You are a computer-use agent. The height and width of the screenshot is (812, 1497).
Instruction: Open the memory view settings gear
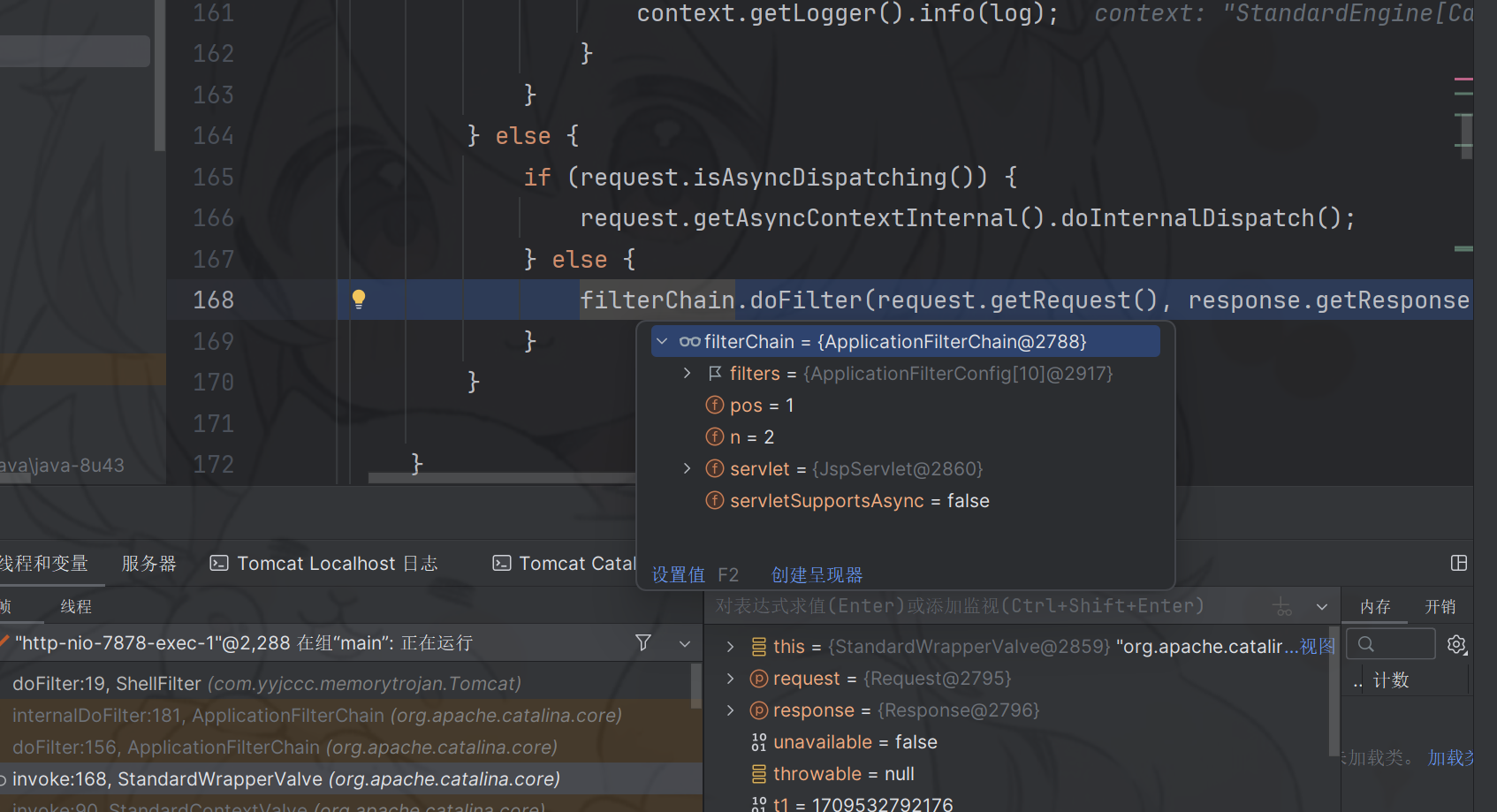click(1456, 645)
